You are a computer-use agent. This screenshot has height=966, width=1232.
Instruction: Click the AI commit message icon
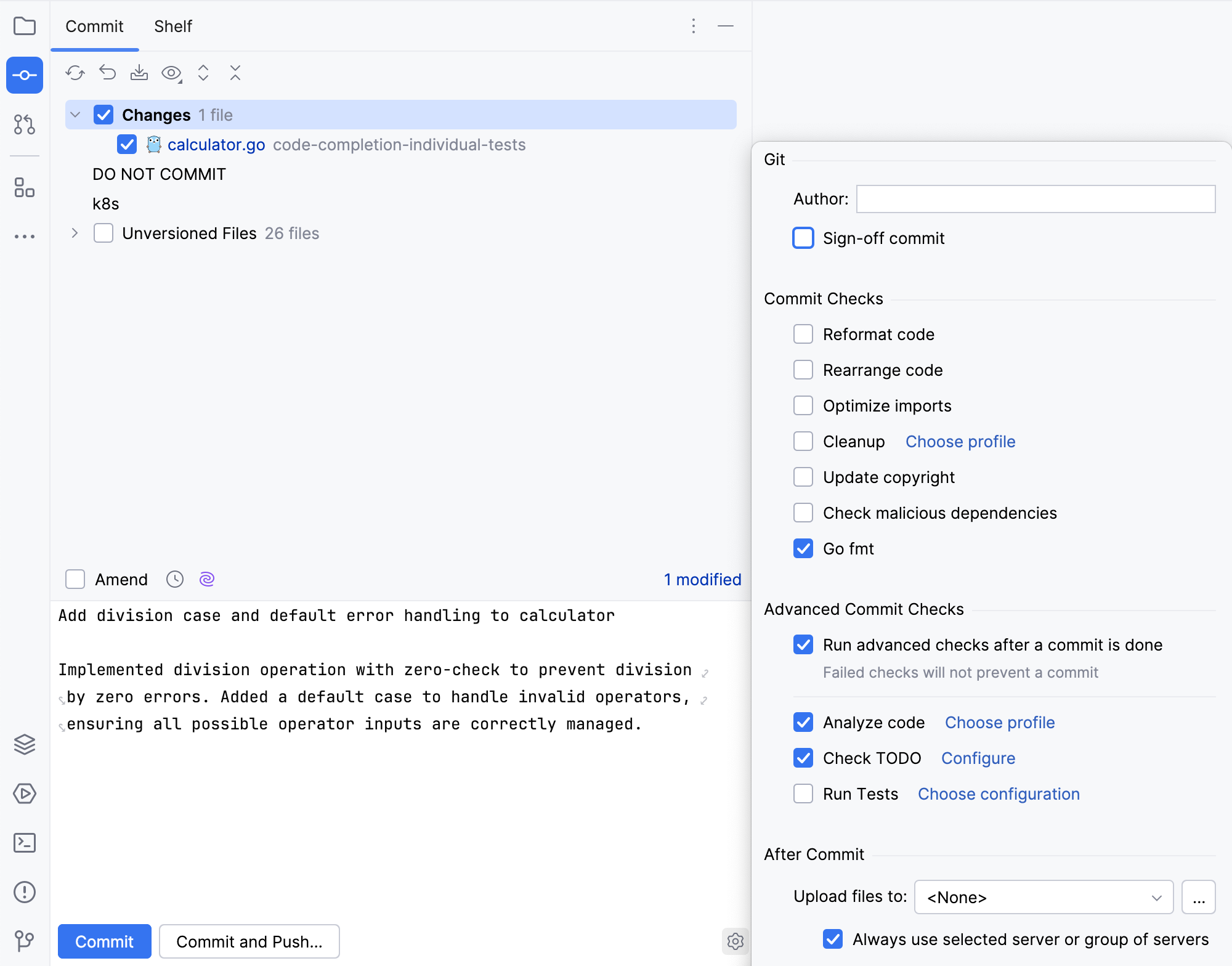(206, 580)
